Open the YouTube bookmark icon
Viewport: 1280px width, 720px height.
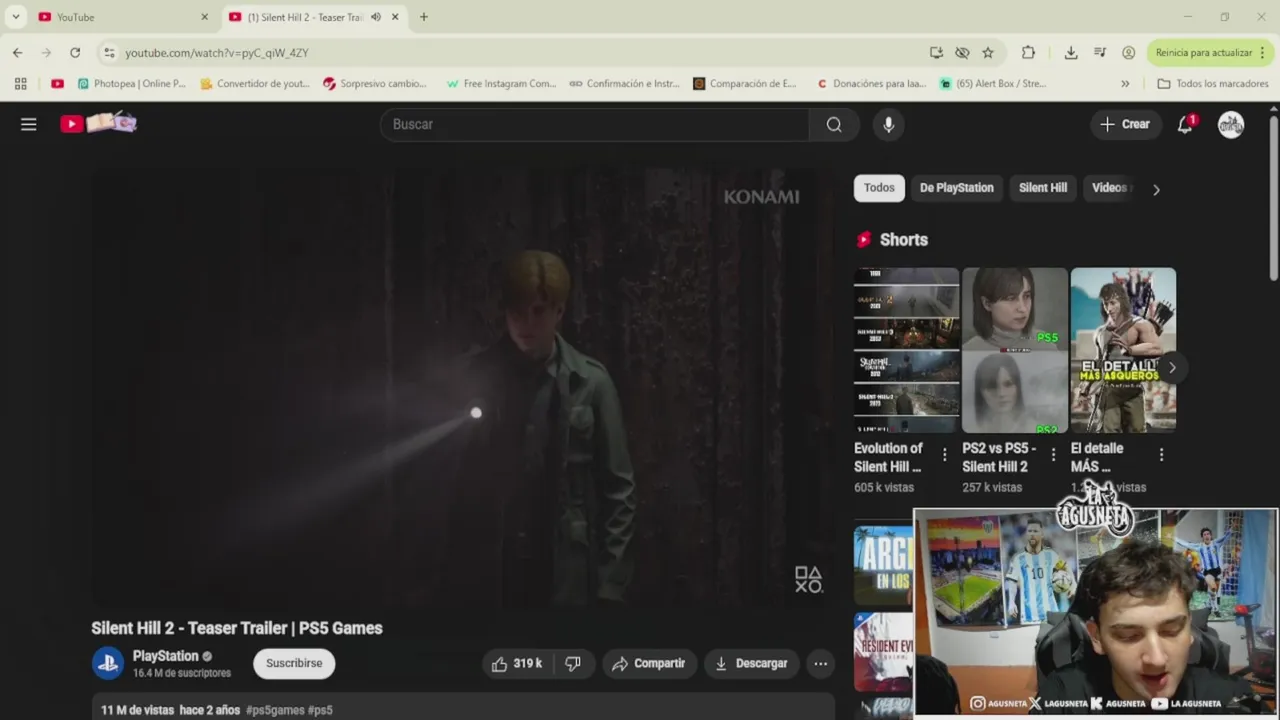pos(57,84)
